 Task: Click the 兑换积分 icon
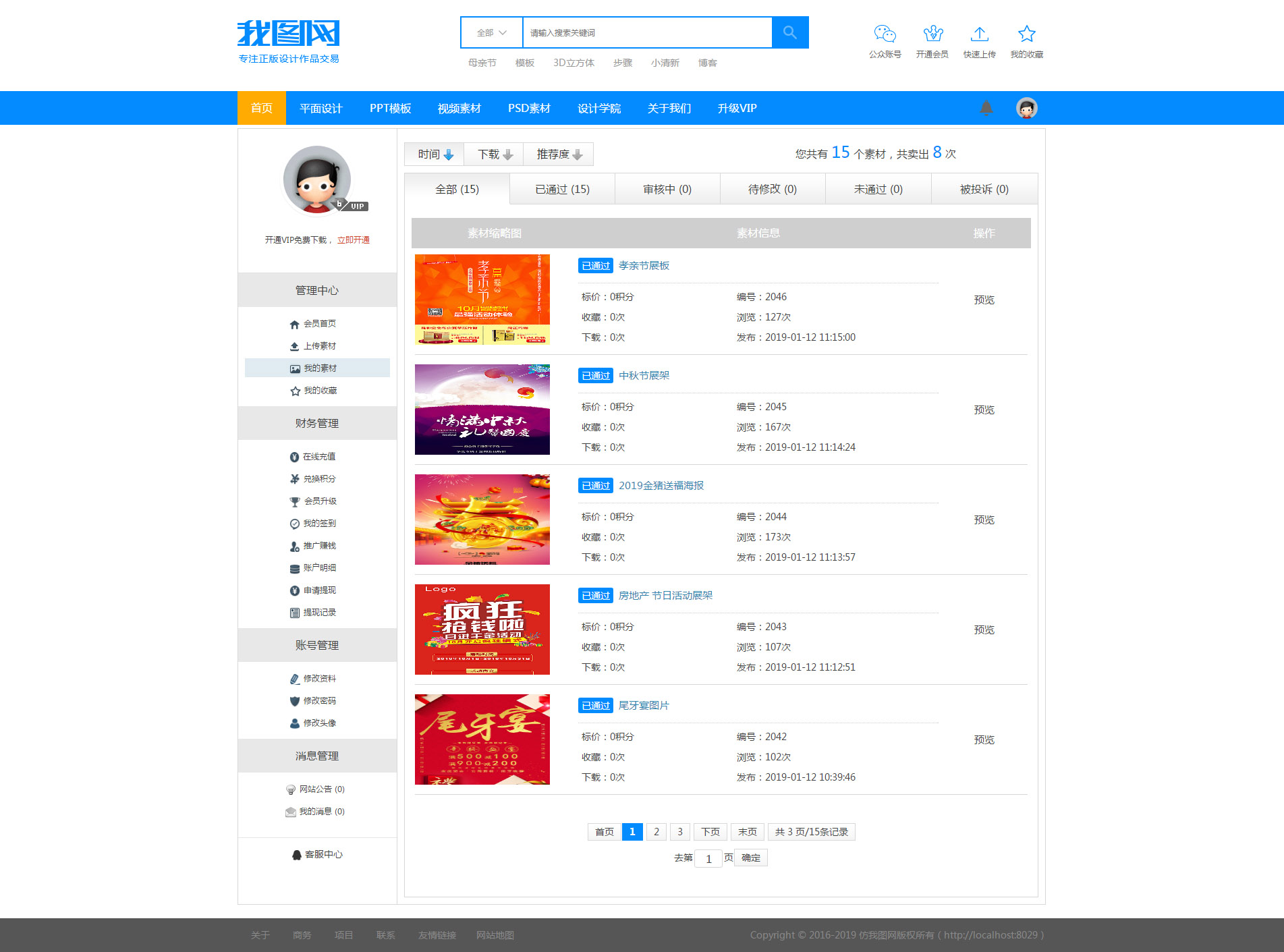294,479
